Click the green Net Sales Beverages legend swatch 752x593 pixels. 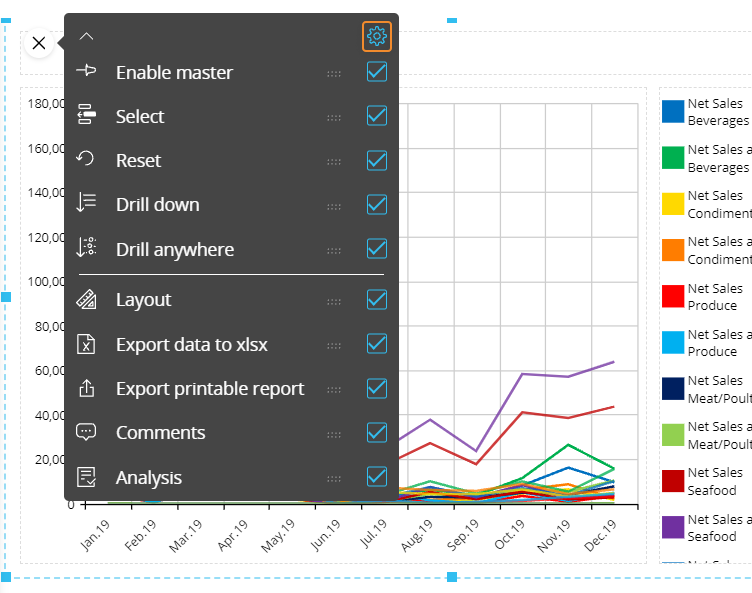(673, 158)
